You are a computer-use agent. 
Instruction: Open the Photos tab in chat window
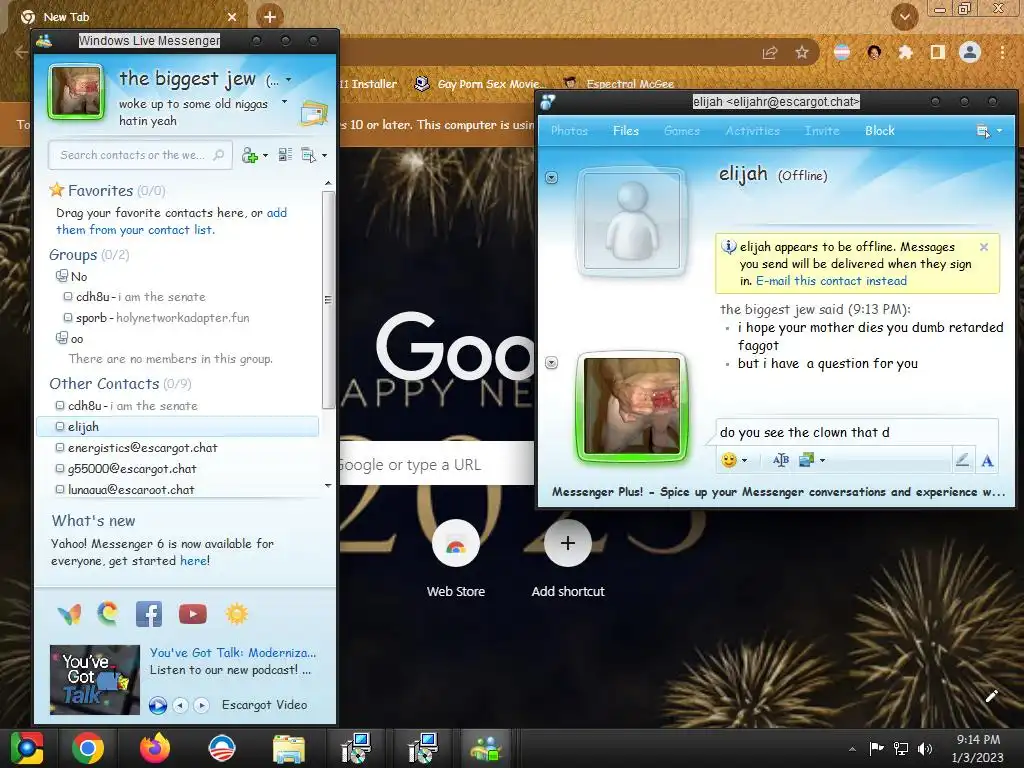569,131
